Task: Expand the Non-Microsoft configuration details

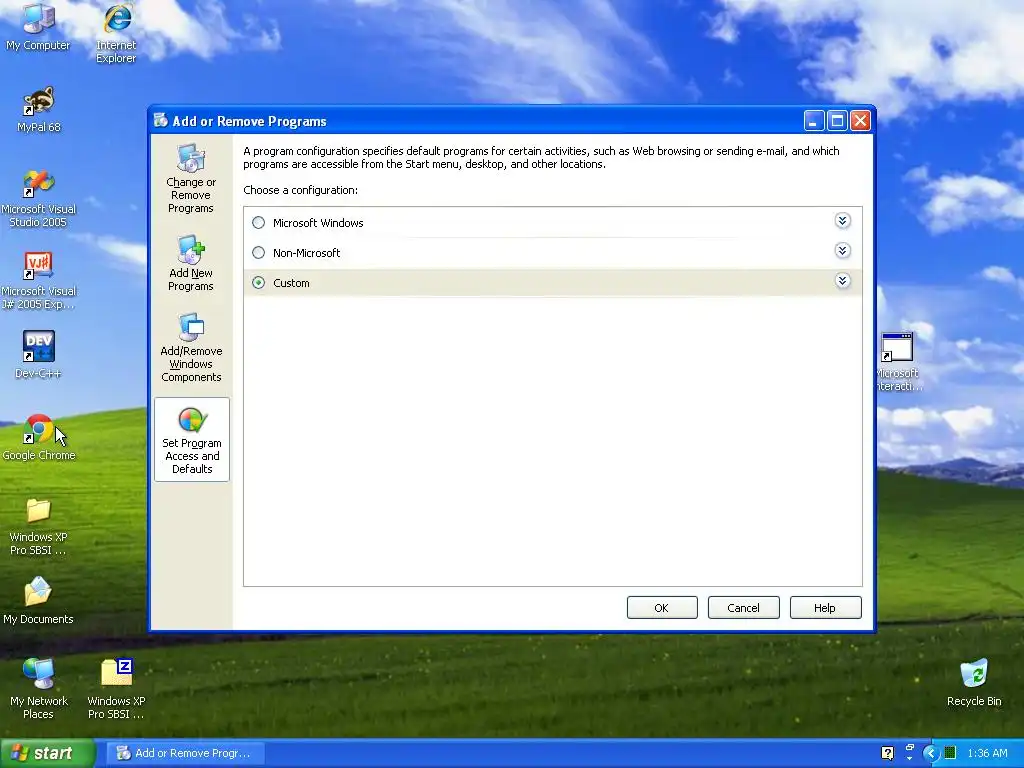Action: coord(842,251)
